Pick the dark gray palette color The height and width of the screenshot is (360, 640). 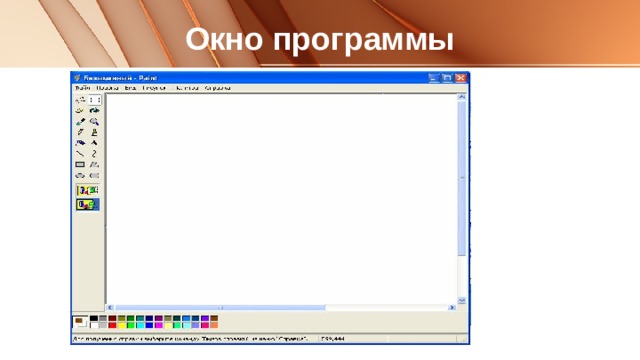(103, 318)
